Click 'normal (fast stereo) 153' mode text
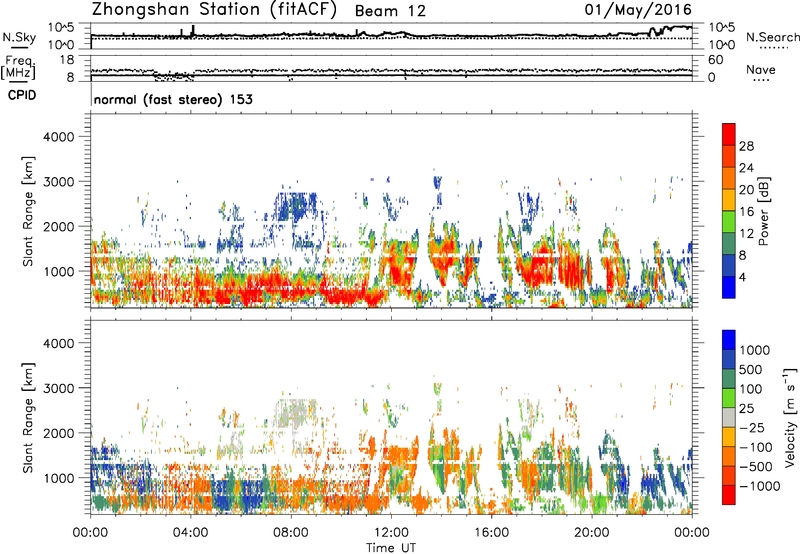Viewport: 800px width, 554px height. [x=173, y=99]
